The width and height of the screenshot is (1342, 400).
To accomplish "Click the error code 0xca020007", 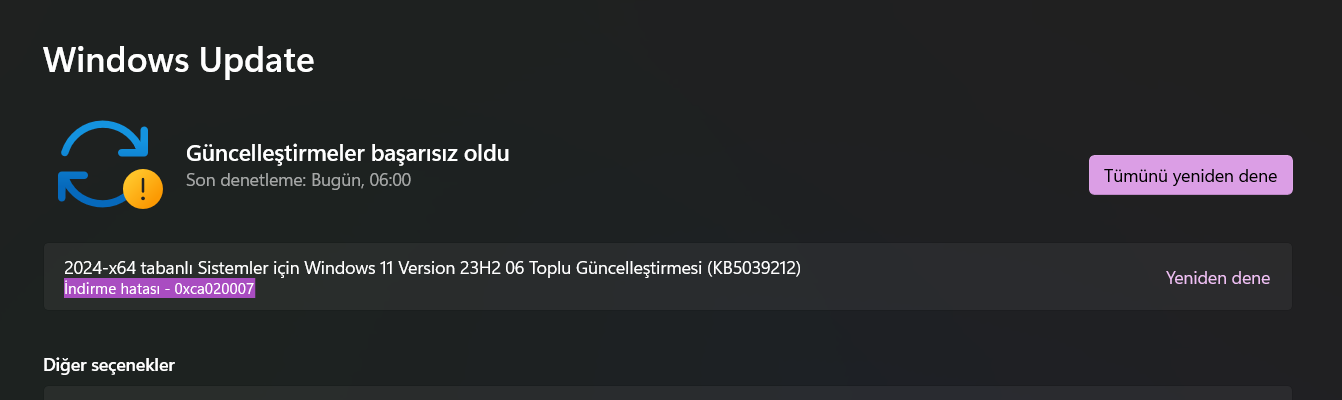I will (214, 289).
